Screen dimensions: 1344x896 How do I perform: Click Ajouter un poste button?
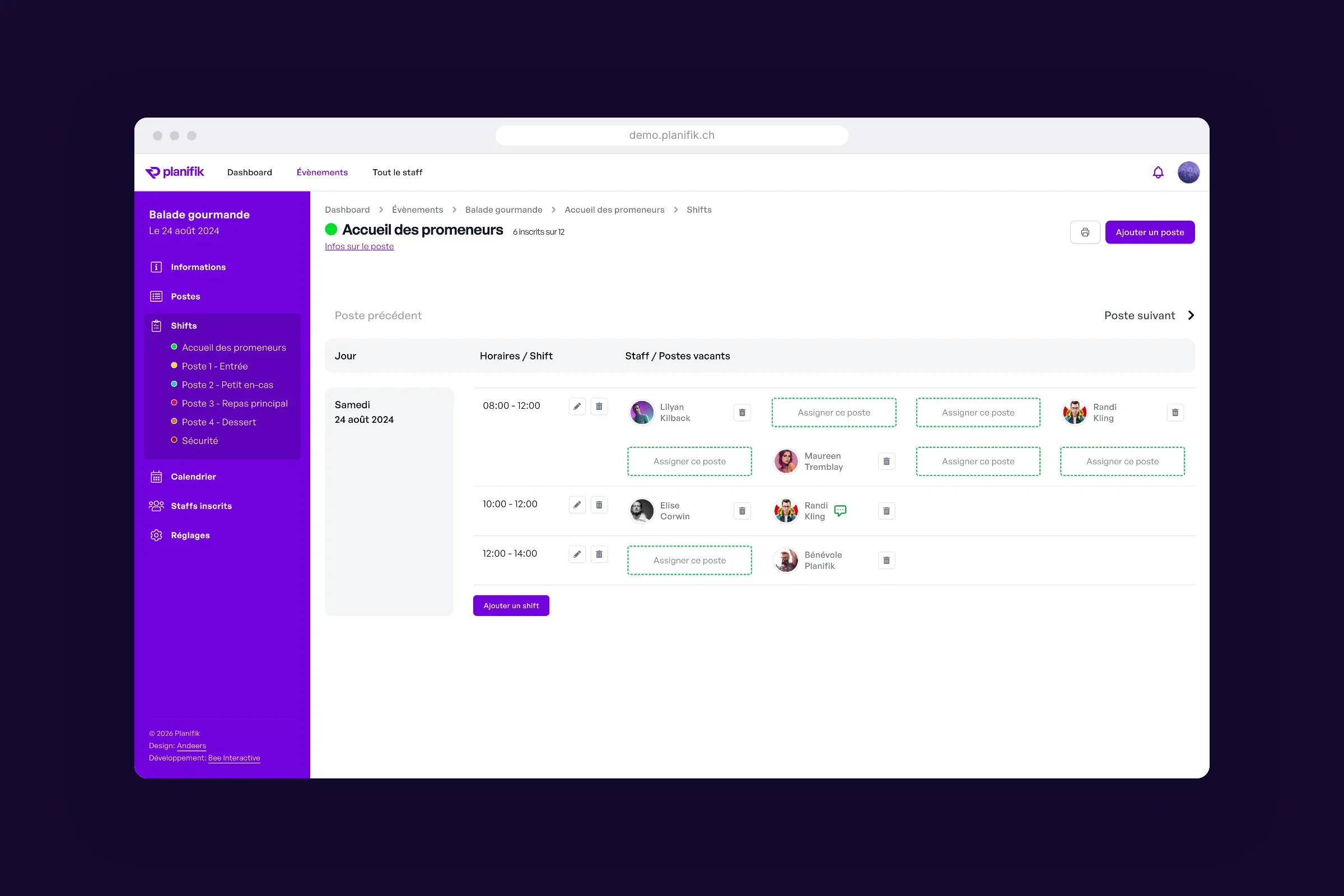(1150, 232)
